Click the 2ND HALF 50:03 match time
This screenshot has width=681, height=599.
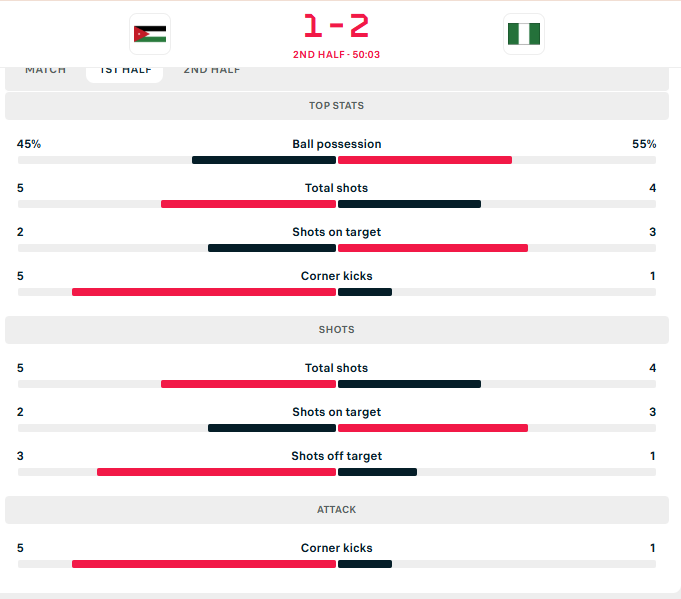(337, 55)
